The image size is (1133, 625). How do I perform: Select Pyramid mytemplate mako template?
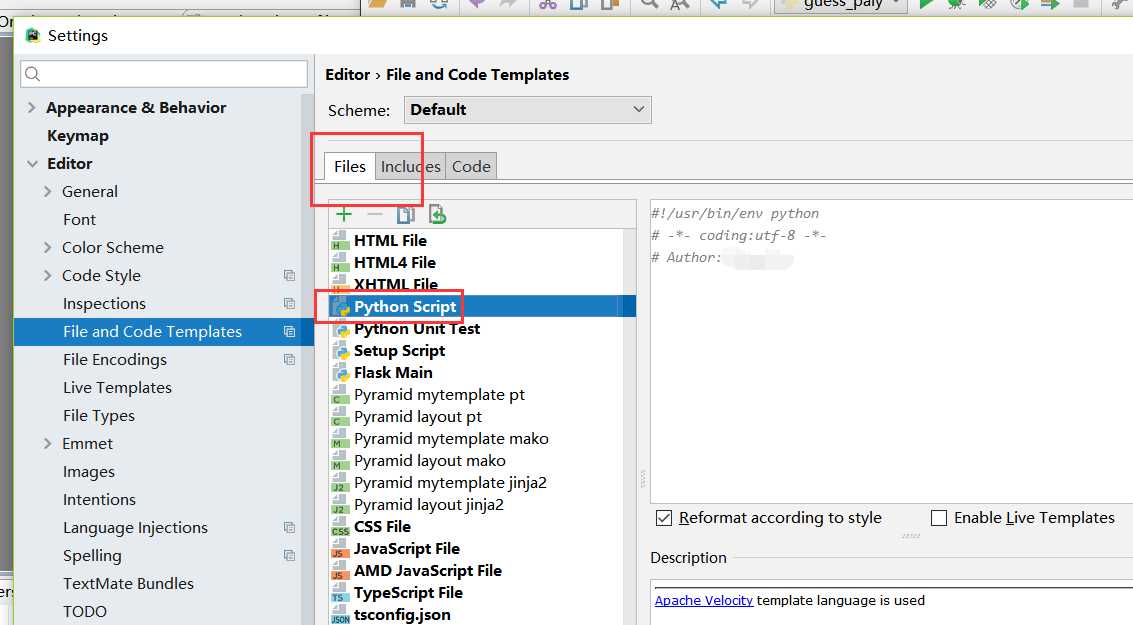(x=451, y=439)
